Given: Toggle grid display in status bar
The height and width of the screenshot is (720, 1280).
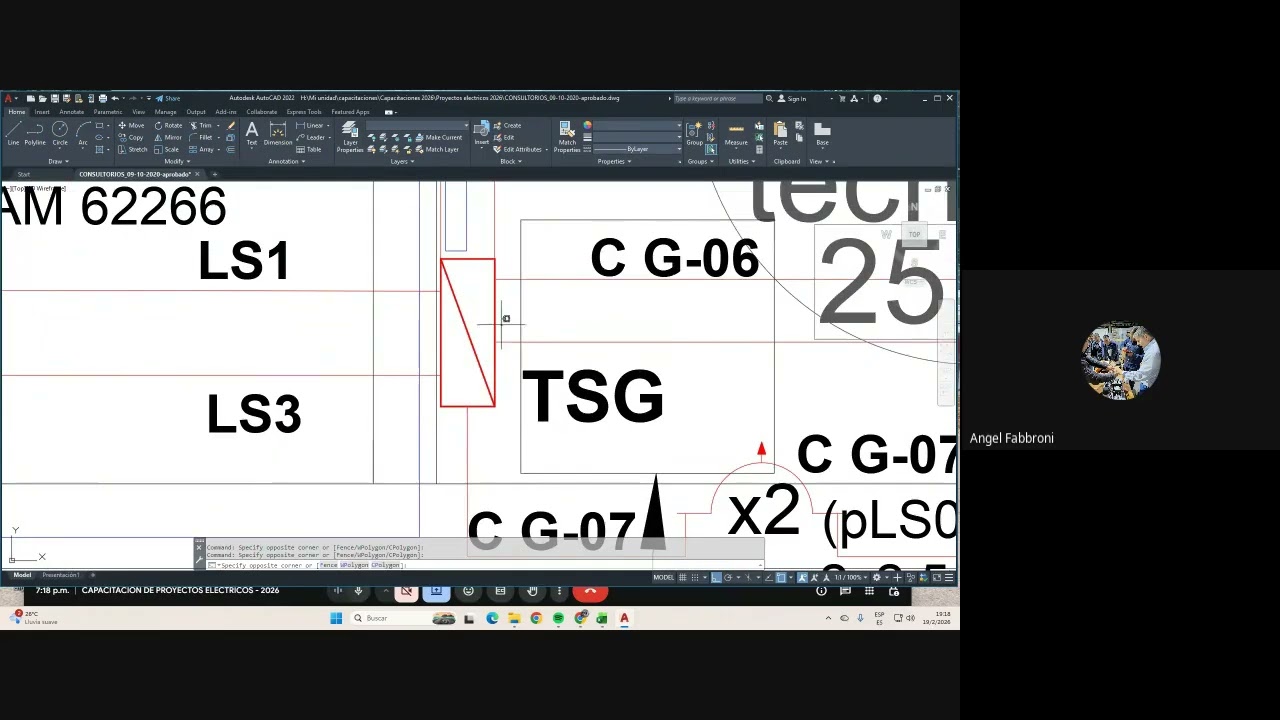Looking at the screenshot, I should (683, 577).
